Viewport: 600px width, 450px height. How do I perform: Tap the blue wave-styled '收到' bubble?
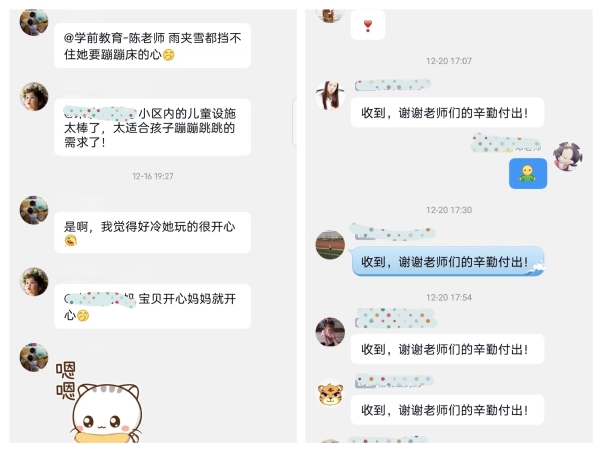click(448, 262)
